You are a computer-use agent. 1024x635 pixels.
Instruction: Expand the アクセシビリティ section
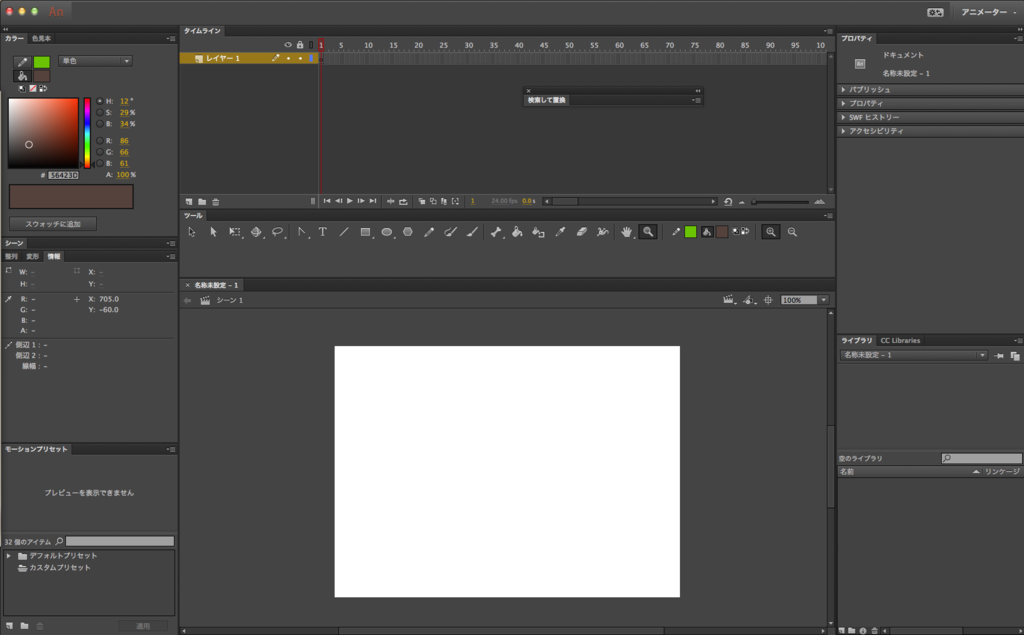click(843, 131)
